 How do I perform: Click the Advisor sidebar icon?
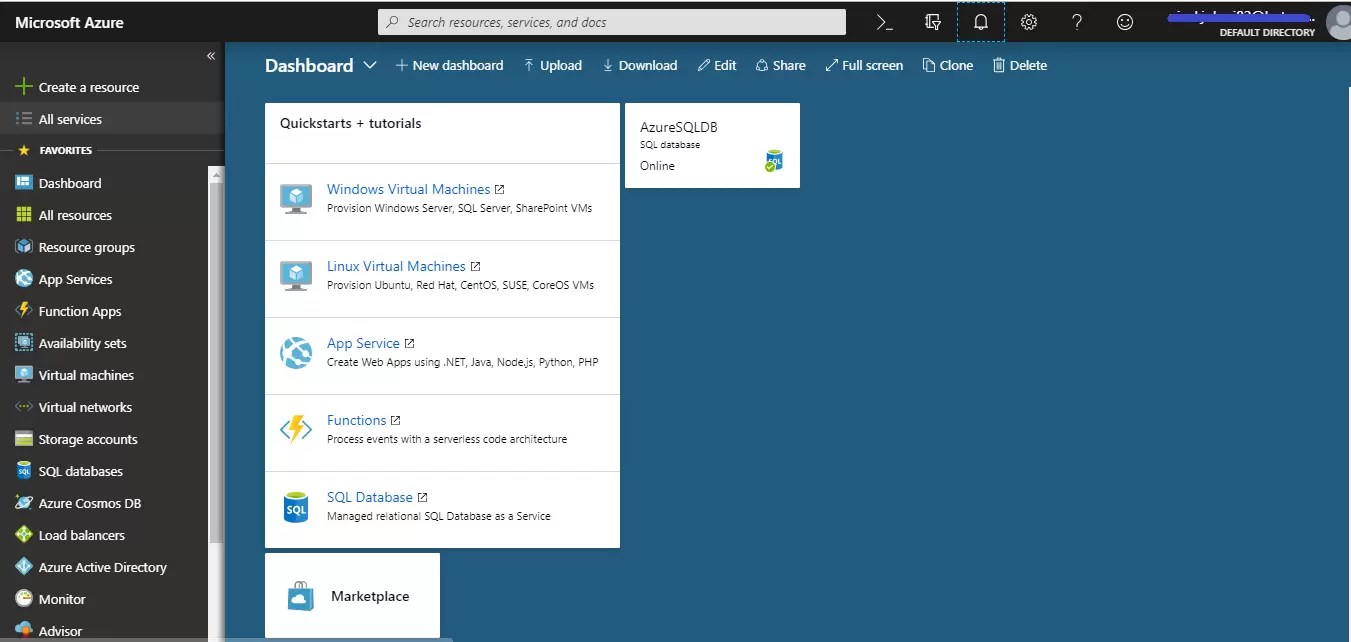[24, 631]
